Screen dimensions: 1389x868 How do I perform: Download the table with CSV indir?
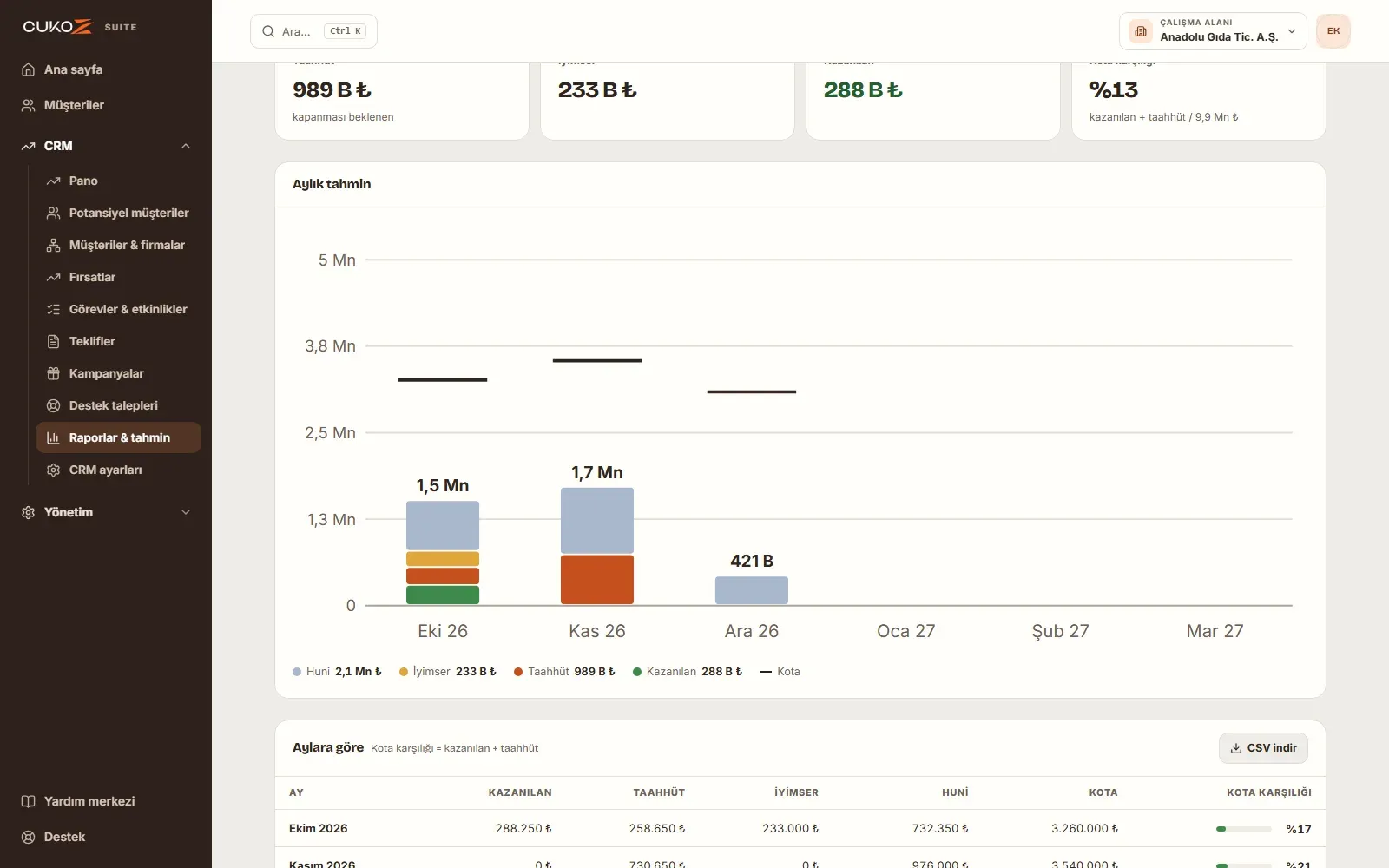click(1263, 748)
